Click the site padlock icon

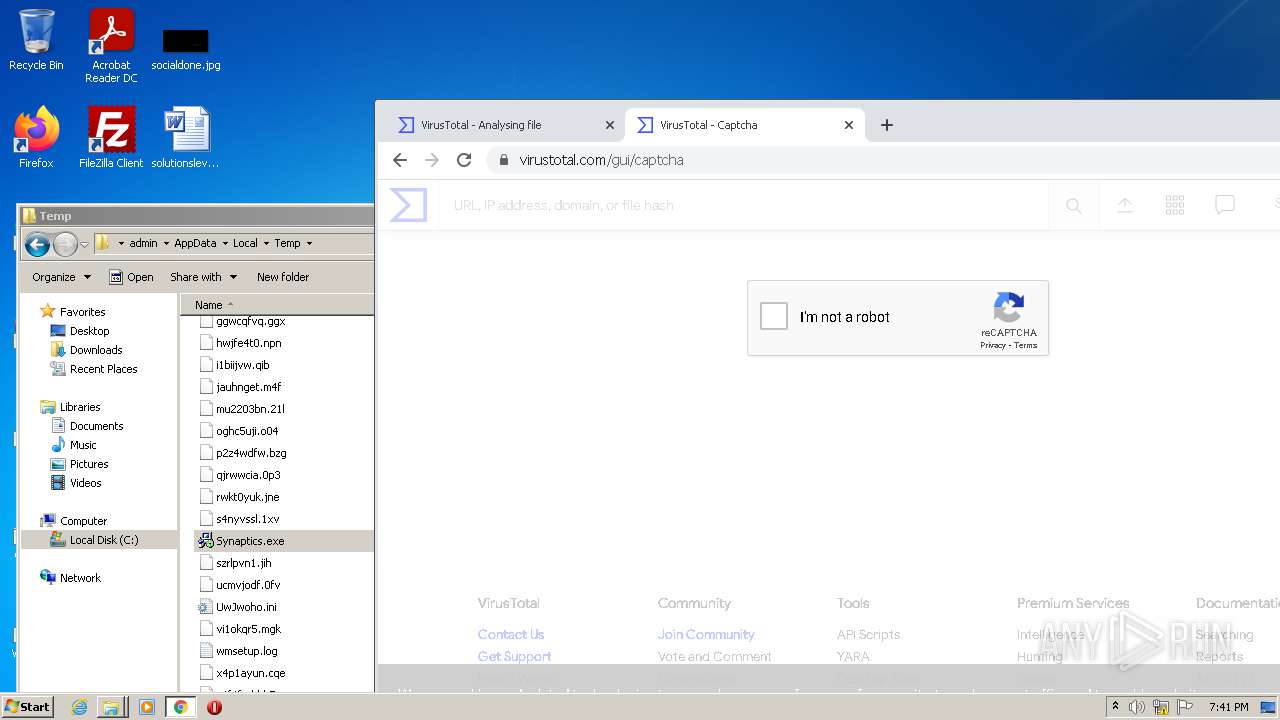coord(504,160)
